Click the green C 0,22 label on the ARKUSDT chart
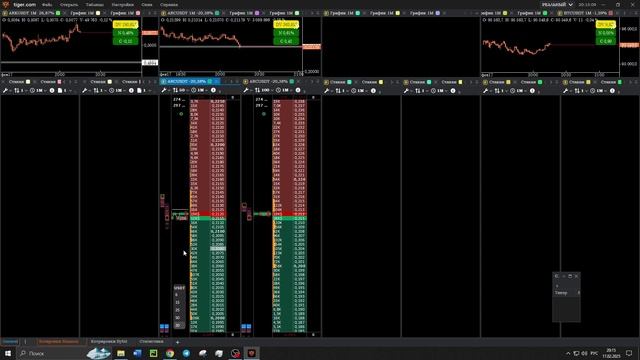 [125, 41]
